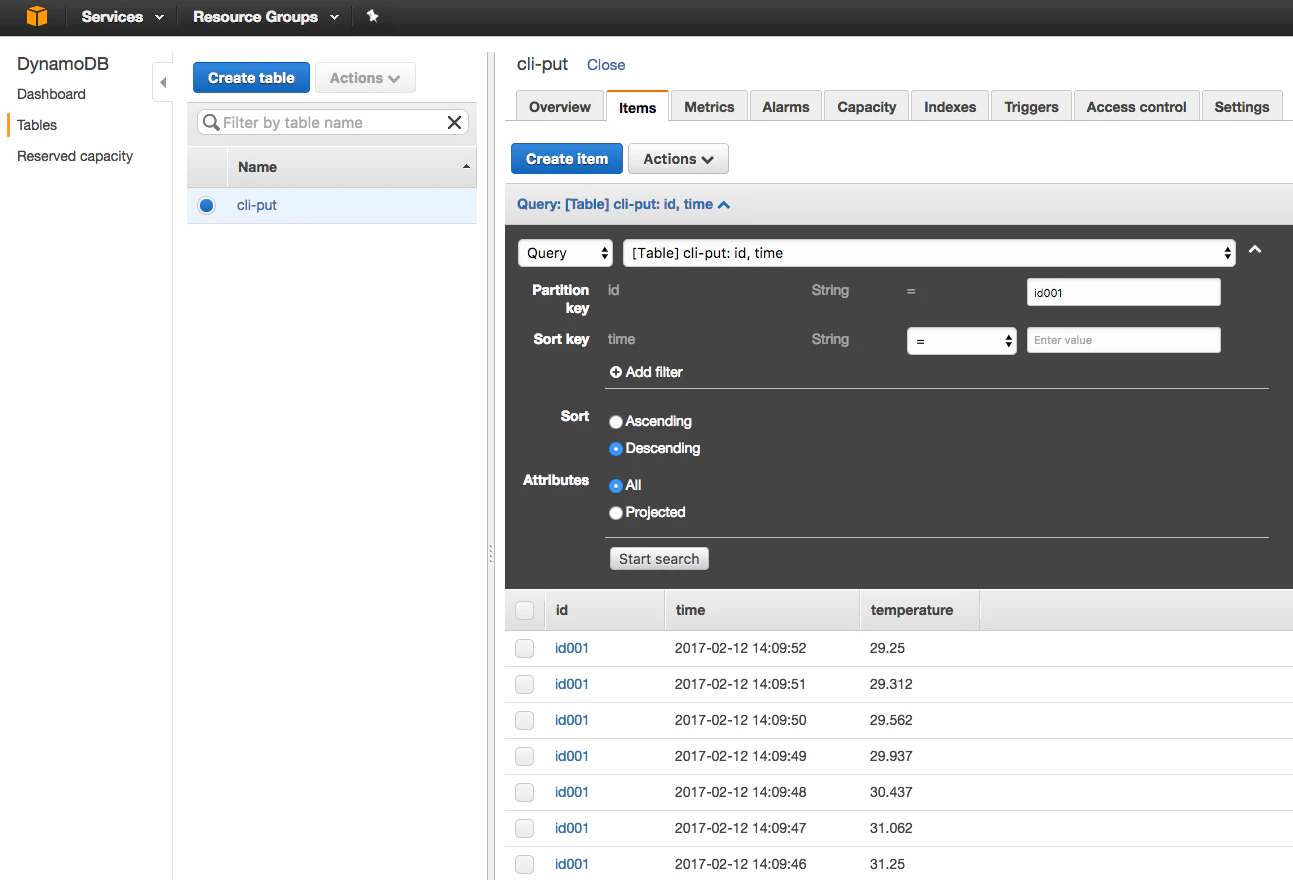The height and width of the screenshot is (880, 1293).
Task: Click the partition key value field
Action: point(1124,292)
